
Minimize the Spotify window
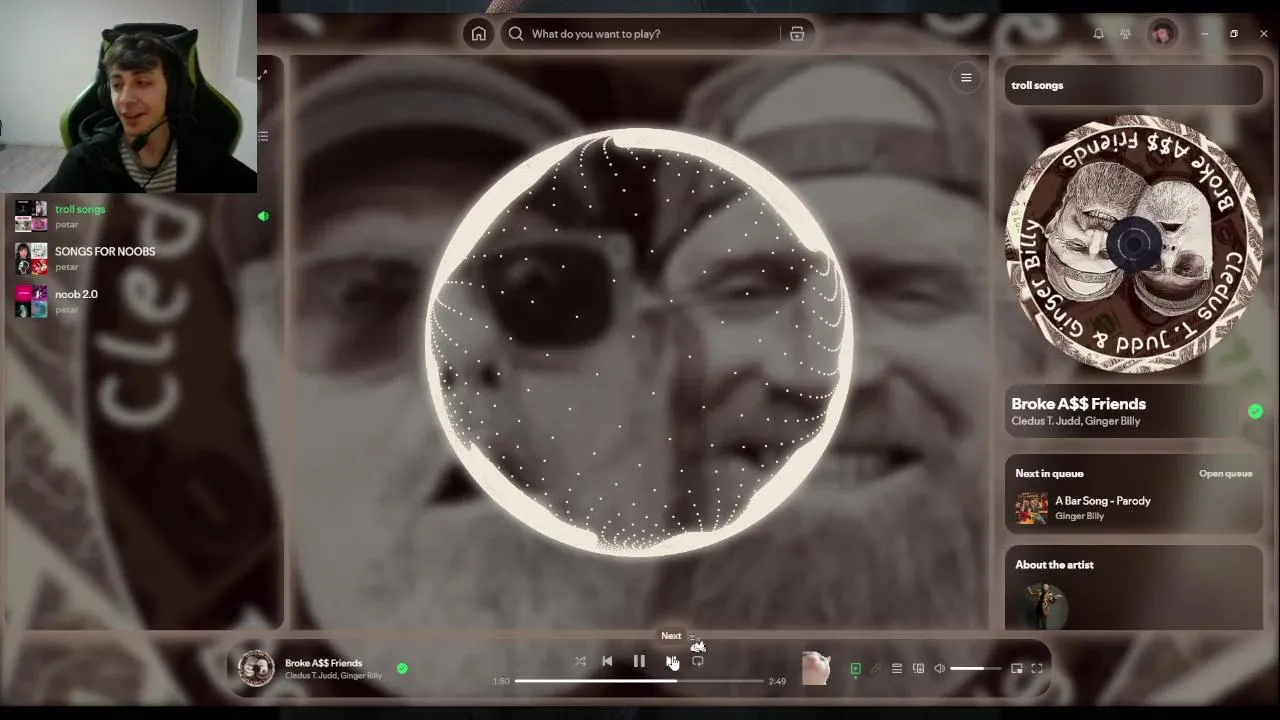click(1204, 34)
